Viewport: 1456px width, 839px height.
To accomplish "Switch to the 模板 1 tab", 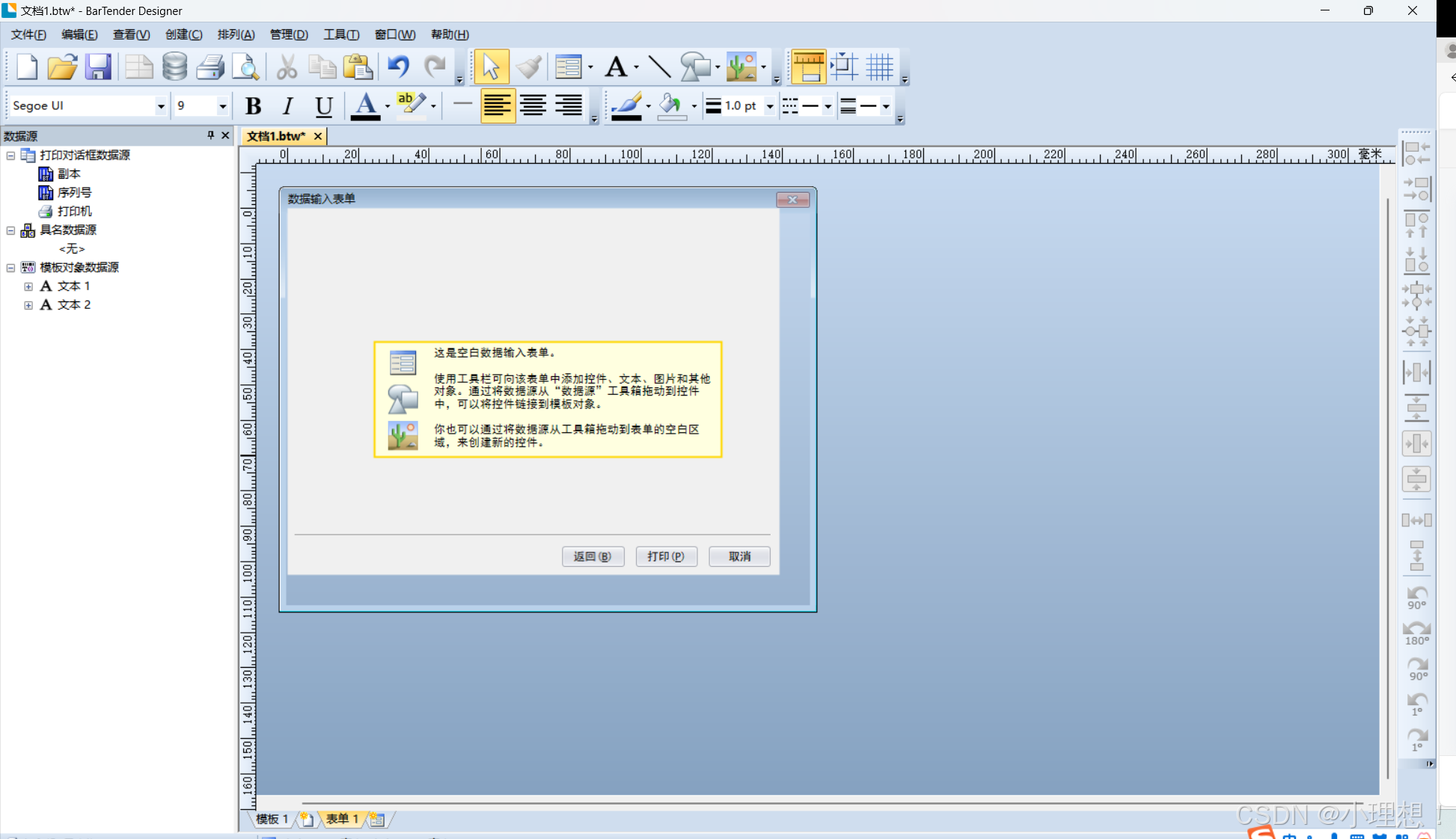I will [x=272, y=819].
